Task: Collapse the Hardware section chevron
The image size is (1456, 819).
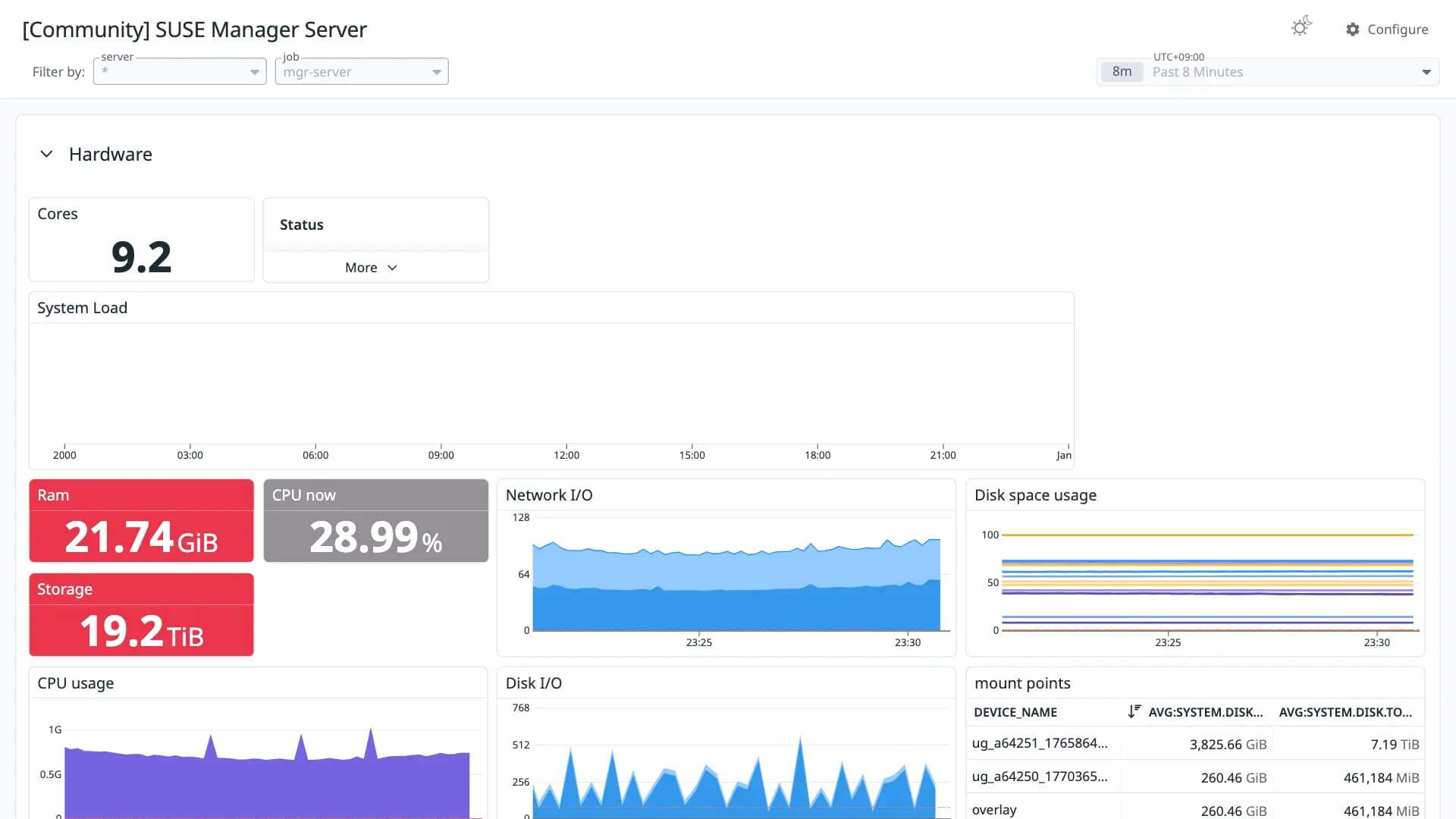Action: 46,154
